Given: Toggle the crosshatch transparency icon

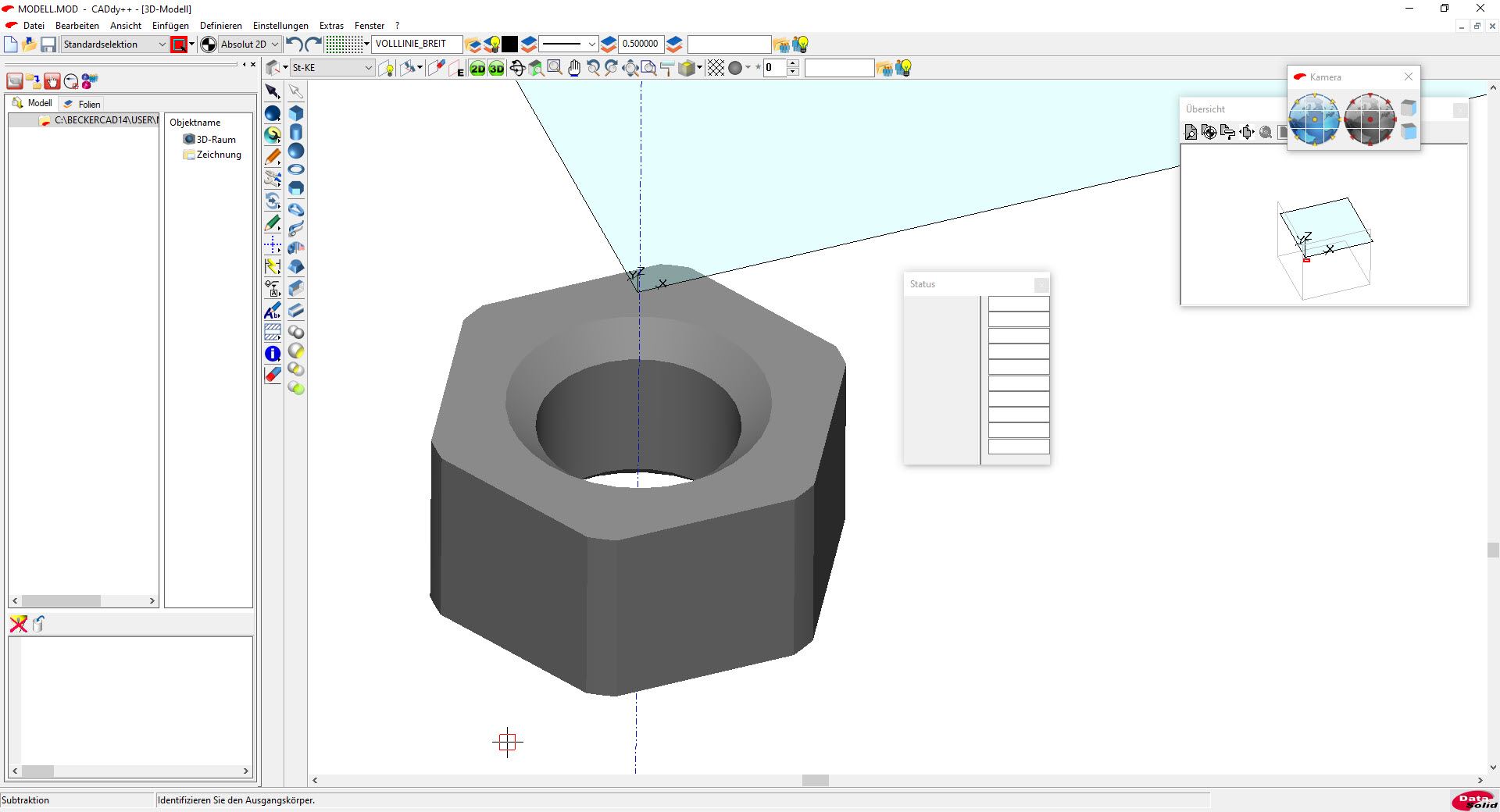Looking at the screenshot, I should (716, 69).
